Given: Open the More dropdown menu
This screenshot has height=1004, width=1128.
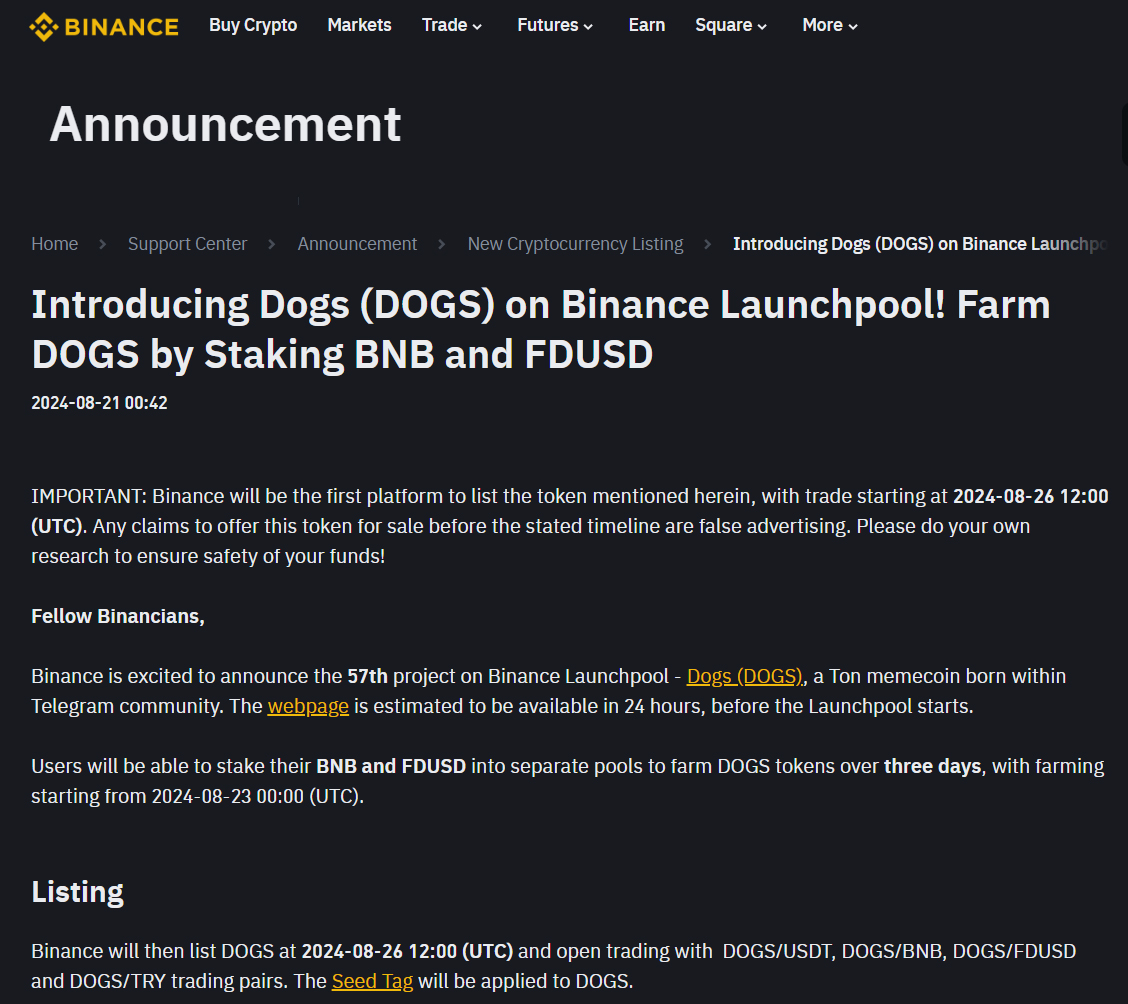Looking at the screenshot, I should pyautogui.click(x=830, y=26).
